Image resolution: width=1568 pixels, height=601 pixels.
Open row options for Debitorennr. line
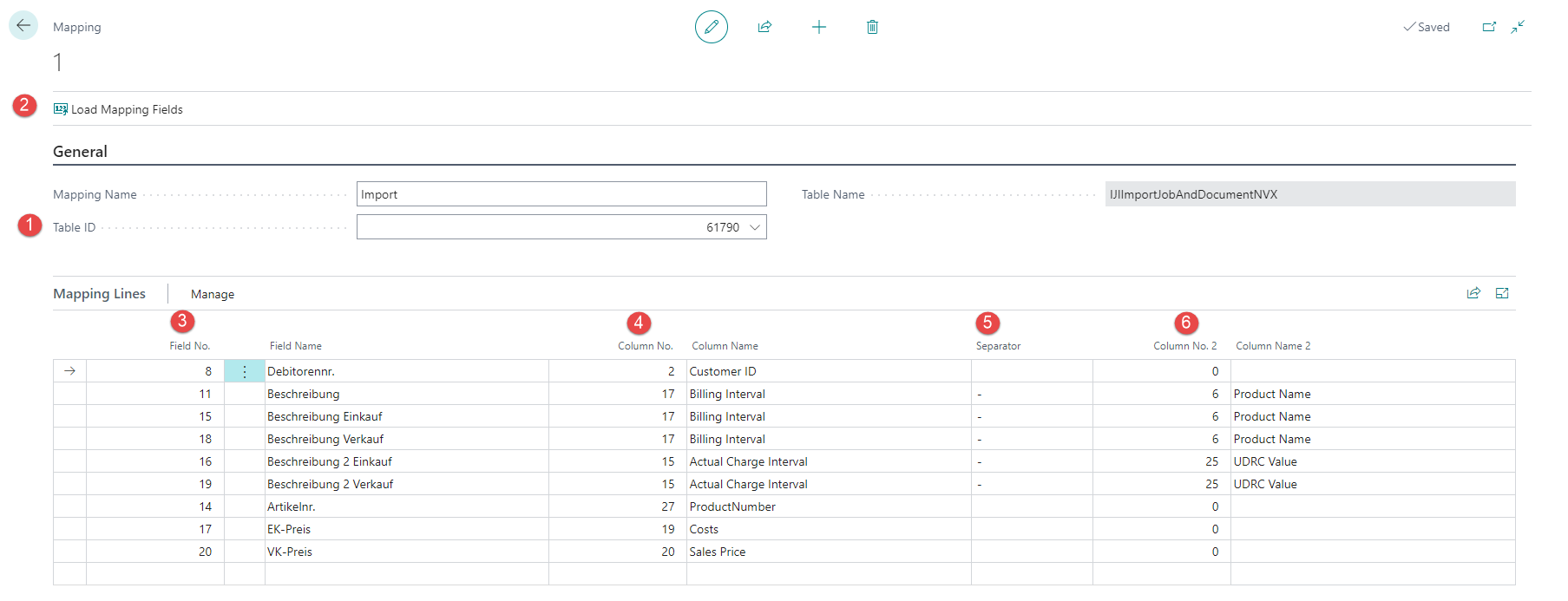[x=245, y=371]
